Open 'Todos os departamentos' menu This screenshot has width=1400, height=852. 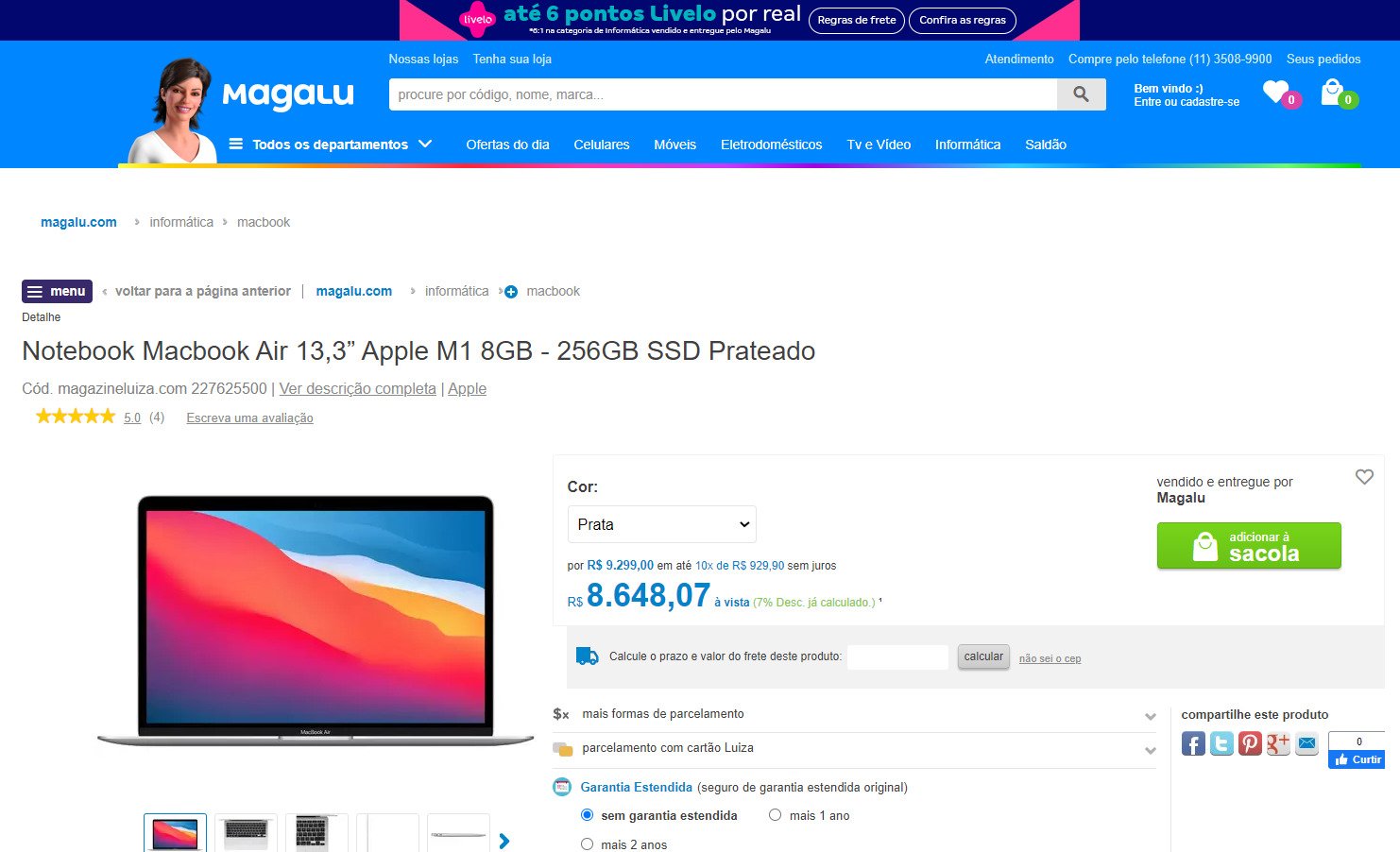point(331,145)
